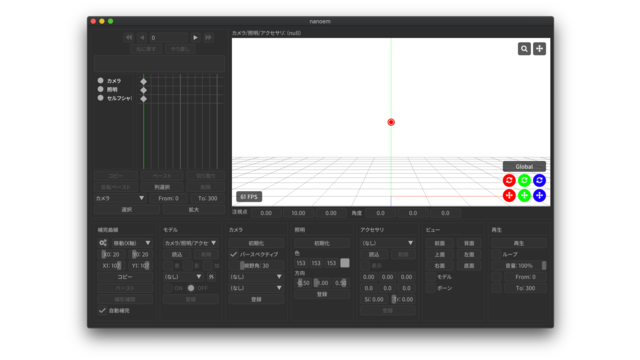Click the green rotate Y-axis icon
Image resolution: width=640 pixels, height=360 pixels.
[x=524, y=180]
